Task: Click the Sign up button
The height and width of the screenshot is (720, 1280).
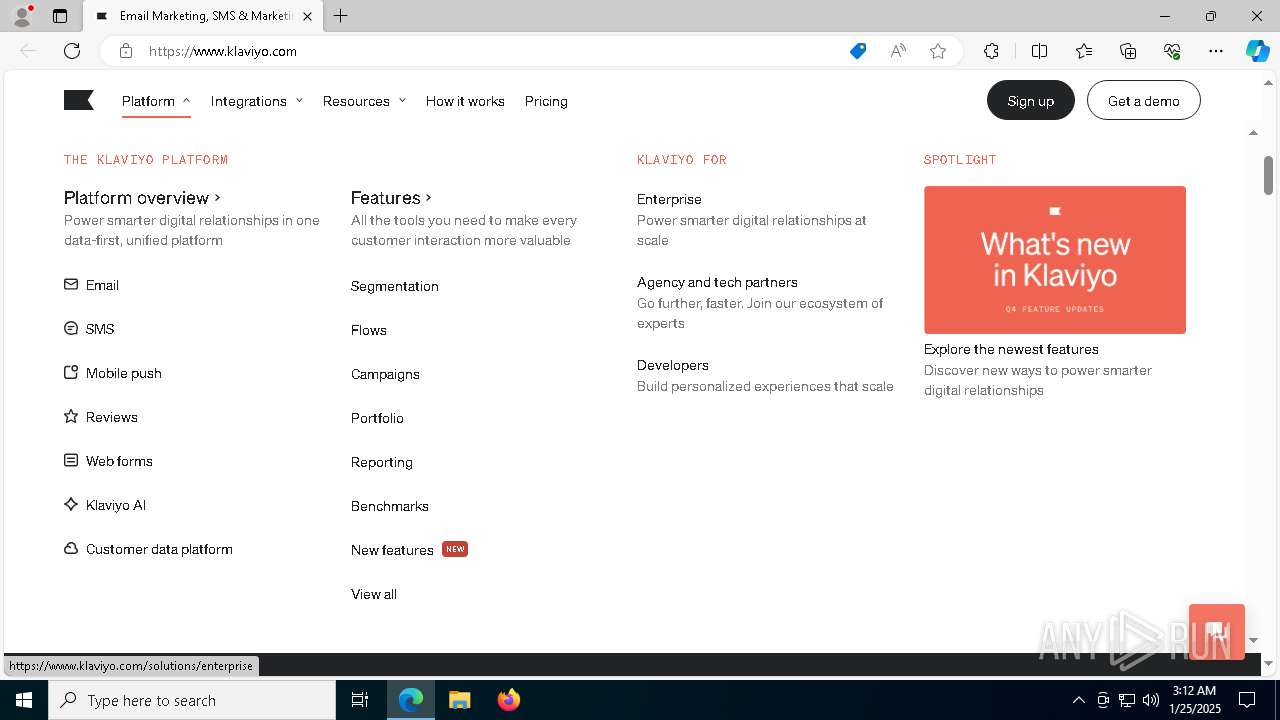Action: tap(1031, 100)
